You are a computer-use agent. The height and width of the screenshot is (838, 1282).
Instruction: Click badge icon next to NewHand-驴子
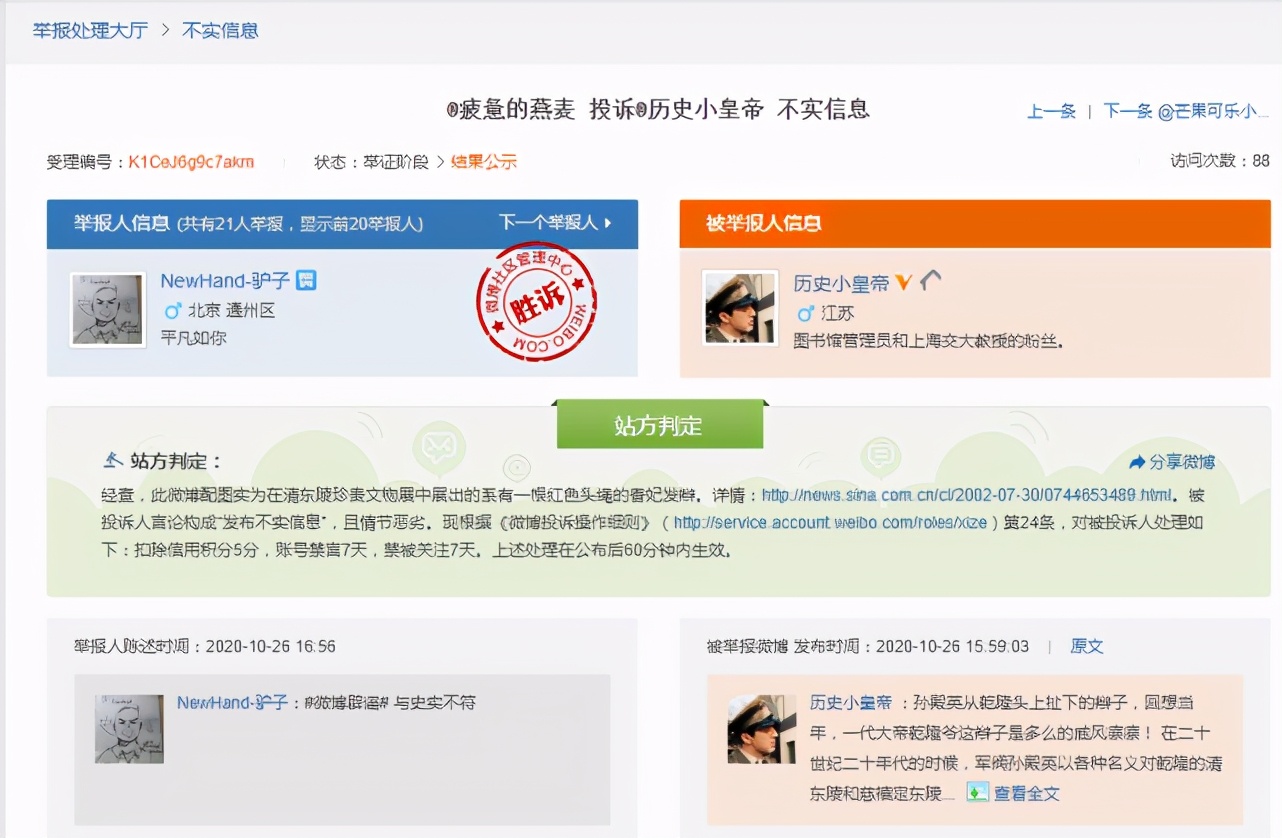(307, 281)
